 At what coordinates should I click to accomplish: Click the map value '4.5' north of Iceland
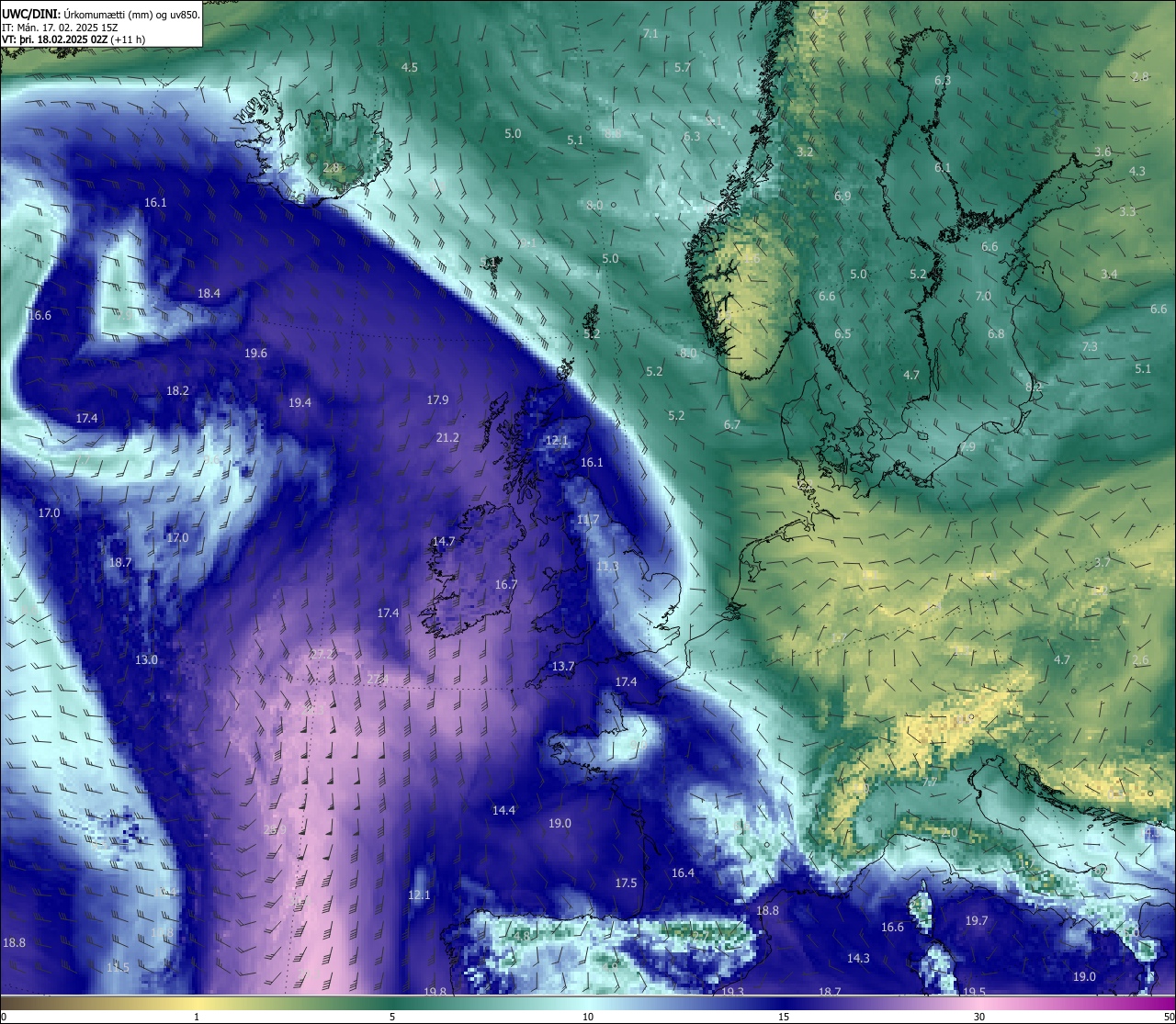click(410, 68)
